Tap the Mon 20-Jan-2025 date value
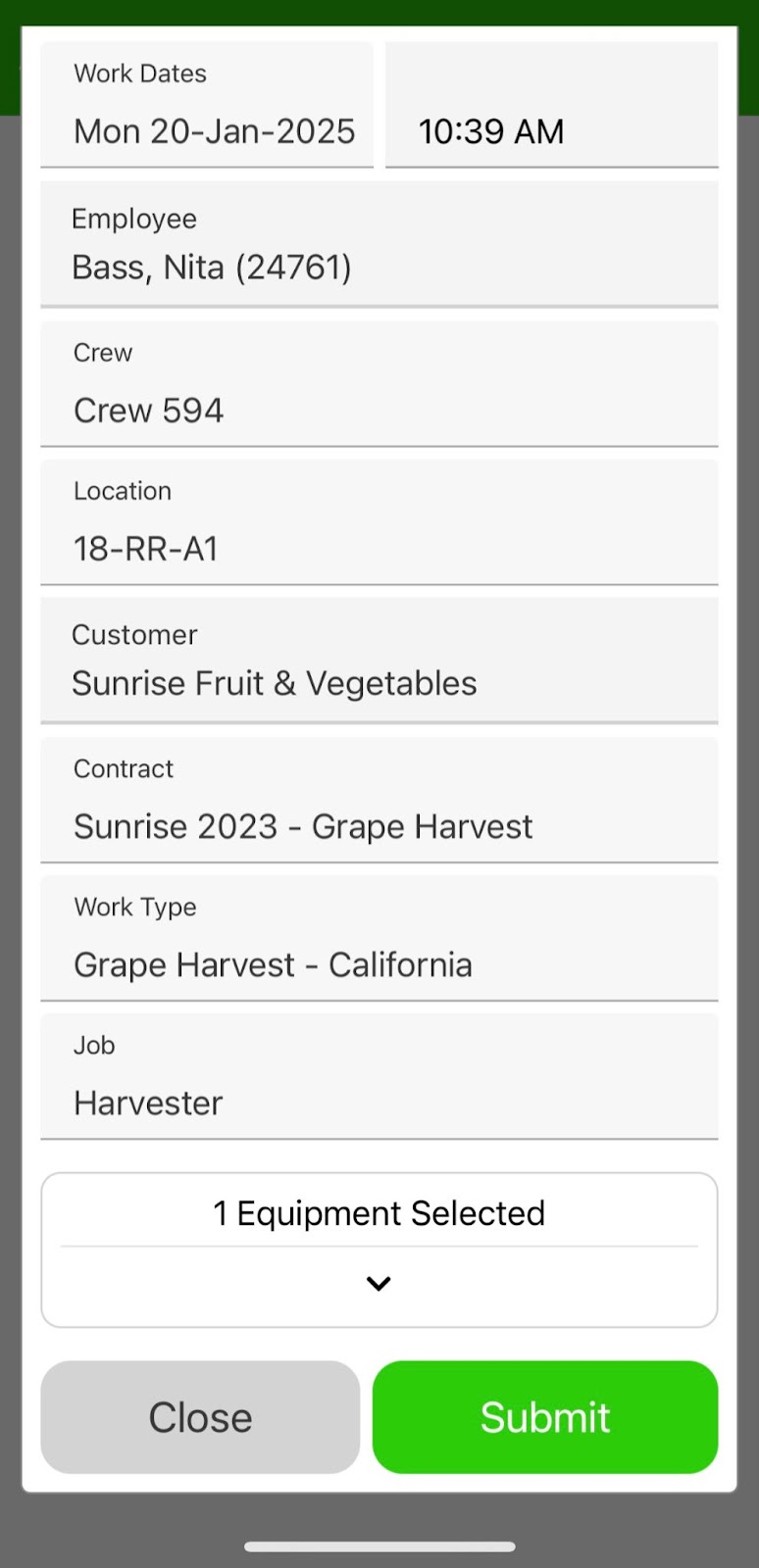Screen dimensions: 759x1568 coord(214,131)
